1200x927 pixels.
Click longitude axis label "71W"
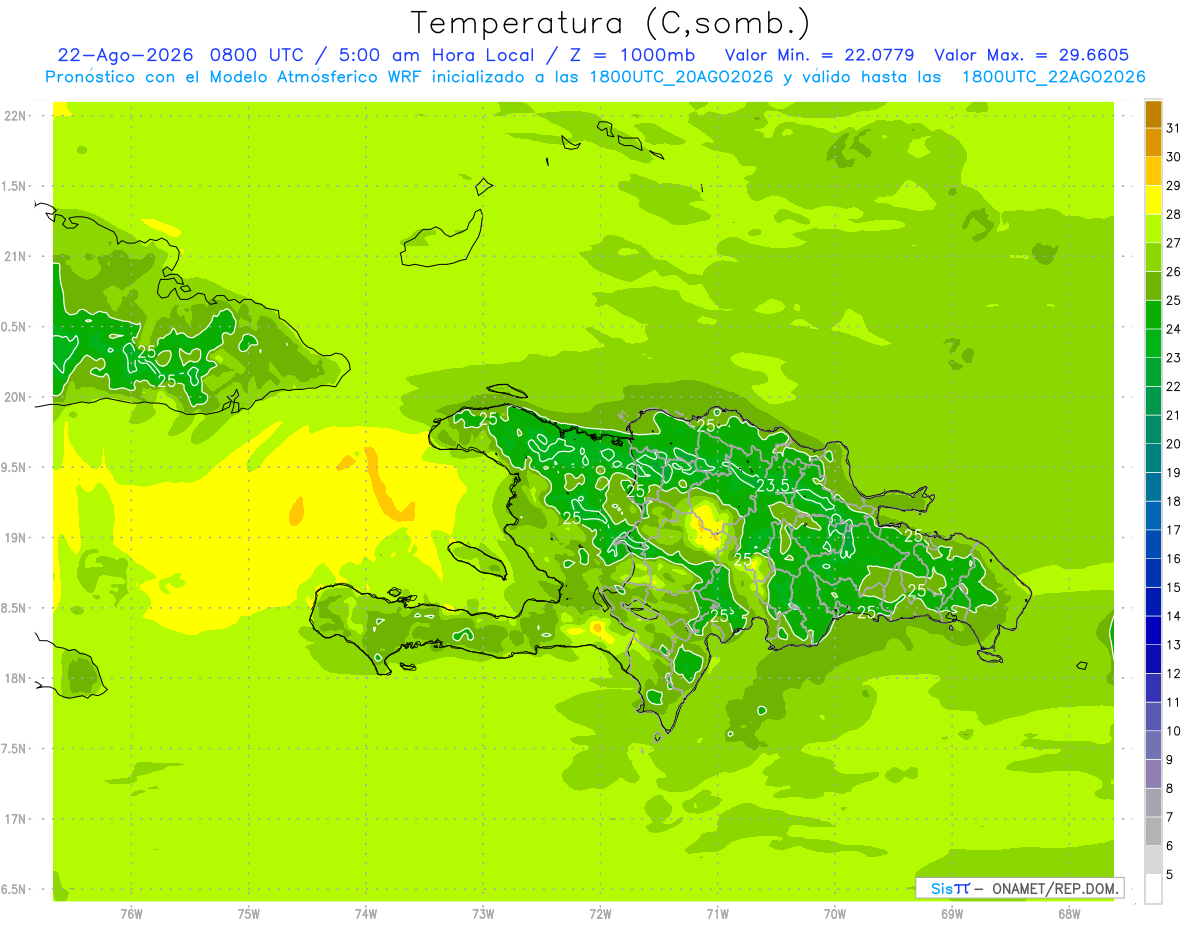click(x=717, y=914)
